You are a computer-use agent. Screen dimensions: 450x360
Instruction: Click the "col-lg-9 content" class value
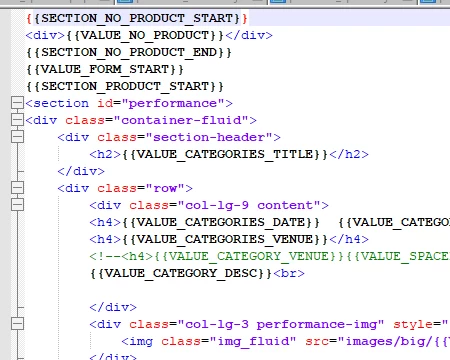(249, 205)
